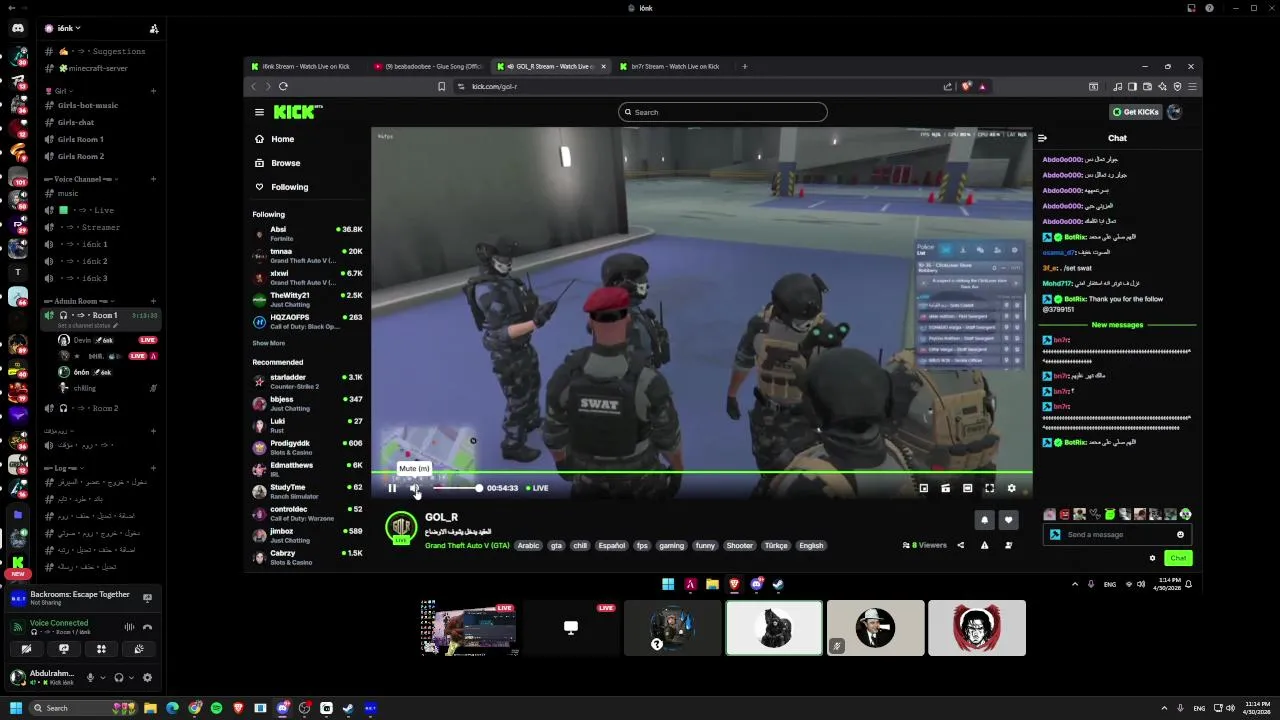1280x720 pixels.
Task: Share the stream via share icon
Action: [x=960, y=545]
